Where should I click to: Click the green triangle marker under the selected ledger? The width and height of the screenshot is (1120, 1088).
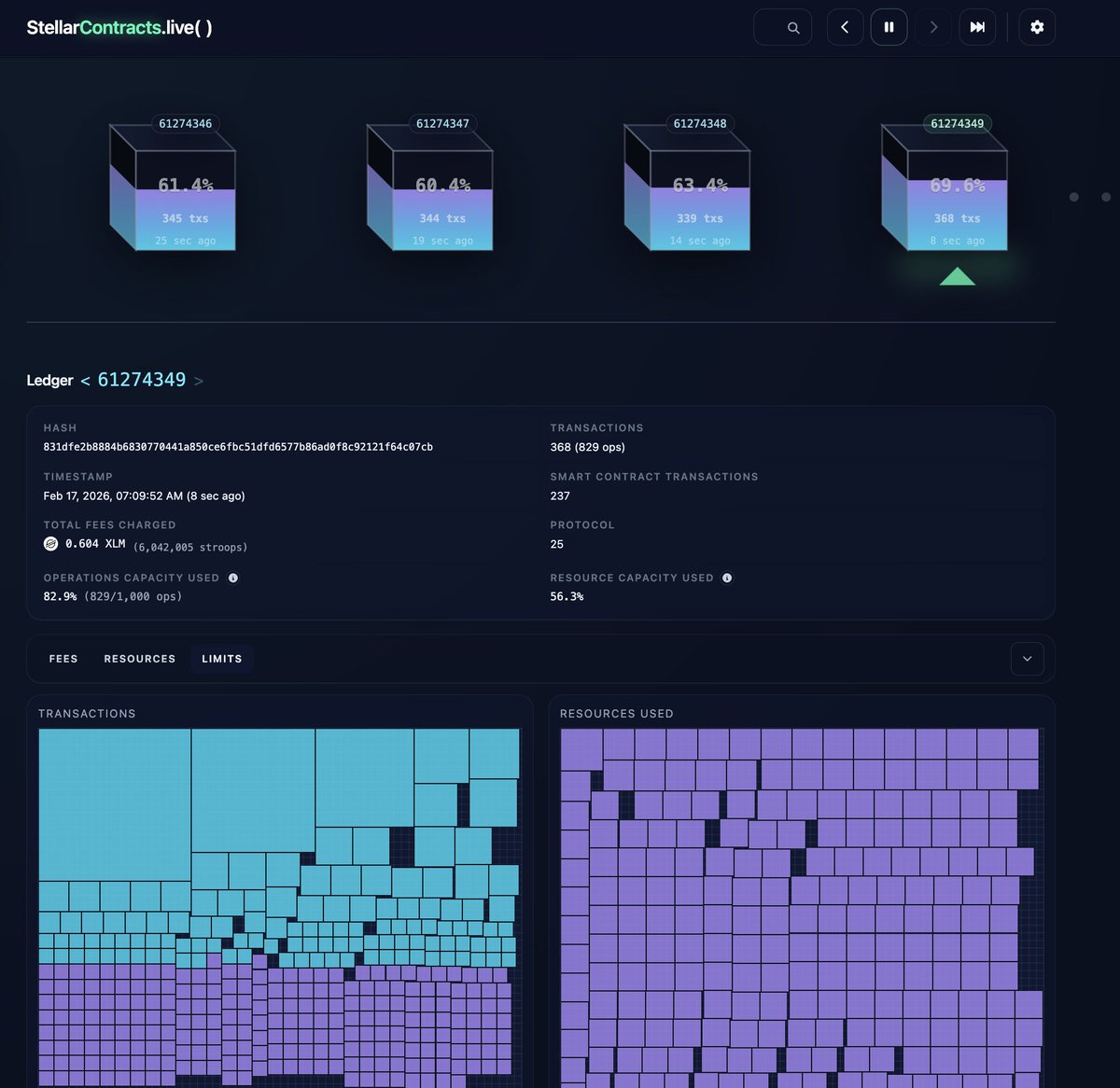point(958,276)
